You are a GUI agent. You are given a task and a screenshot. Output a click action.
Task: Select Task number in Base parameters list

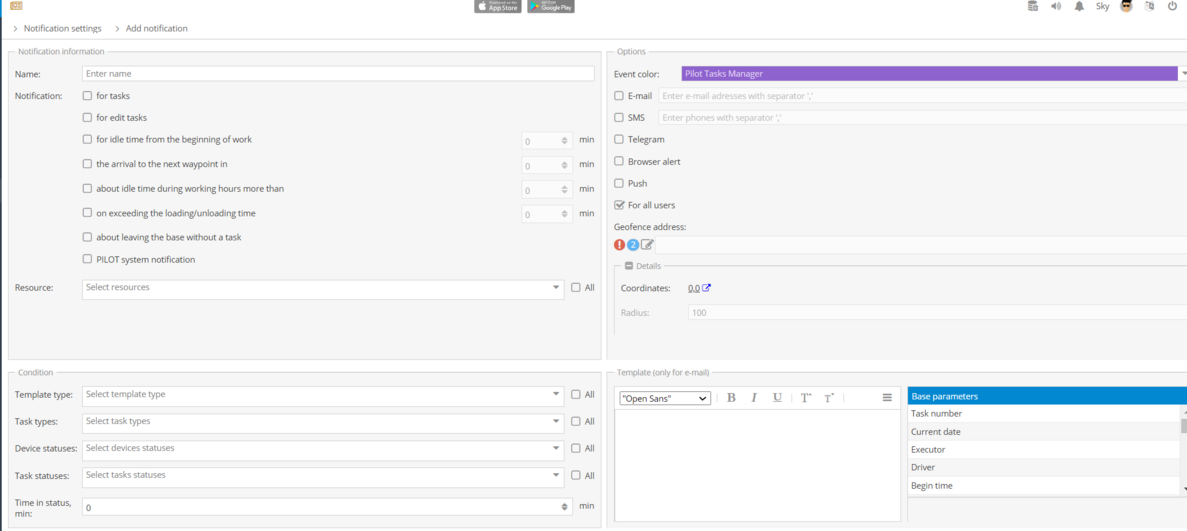pos(1043,414)
